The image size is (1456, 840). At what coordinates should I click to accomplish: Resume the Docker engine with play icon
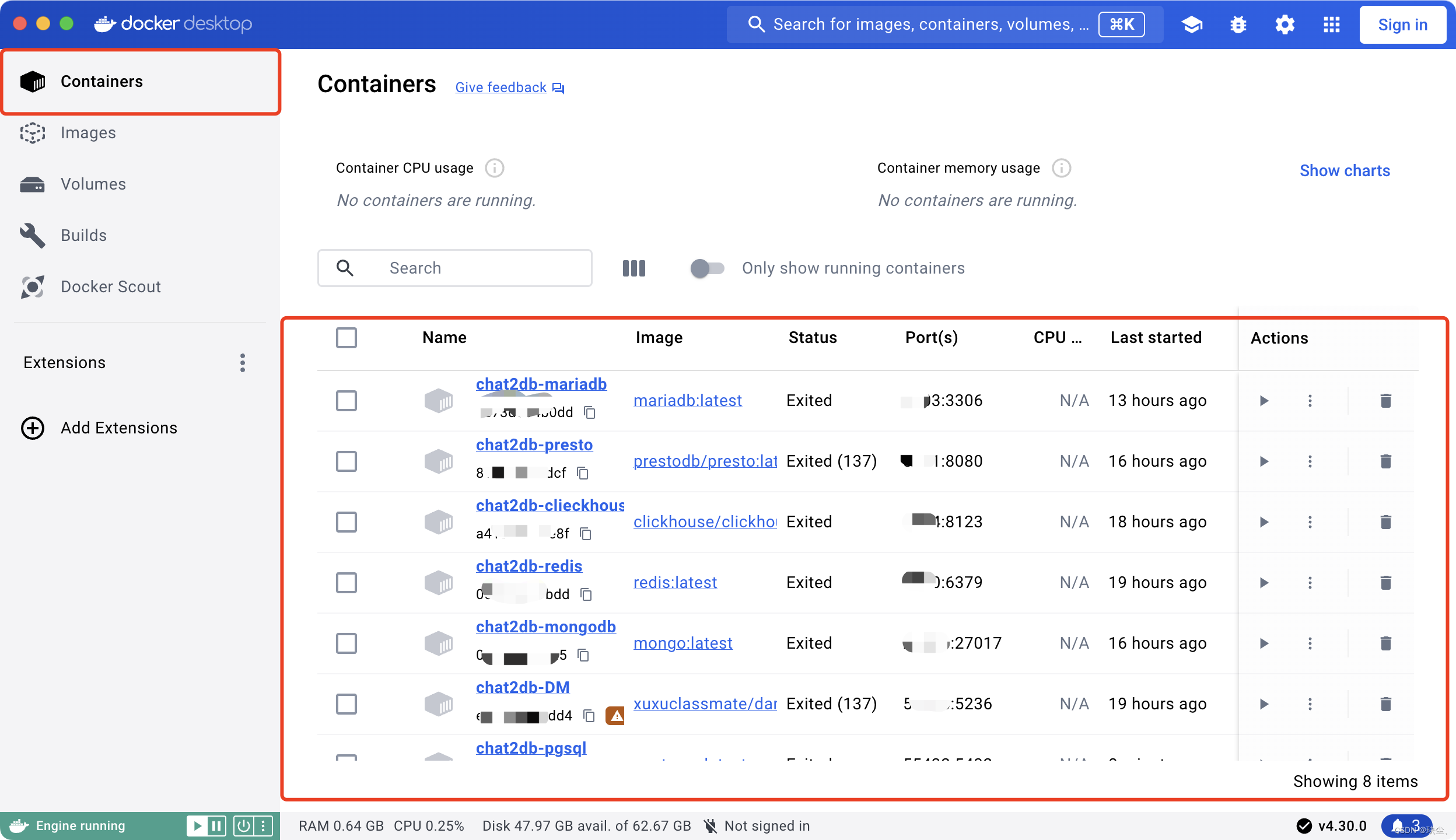coord(197,826)
